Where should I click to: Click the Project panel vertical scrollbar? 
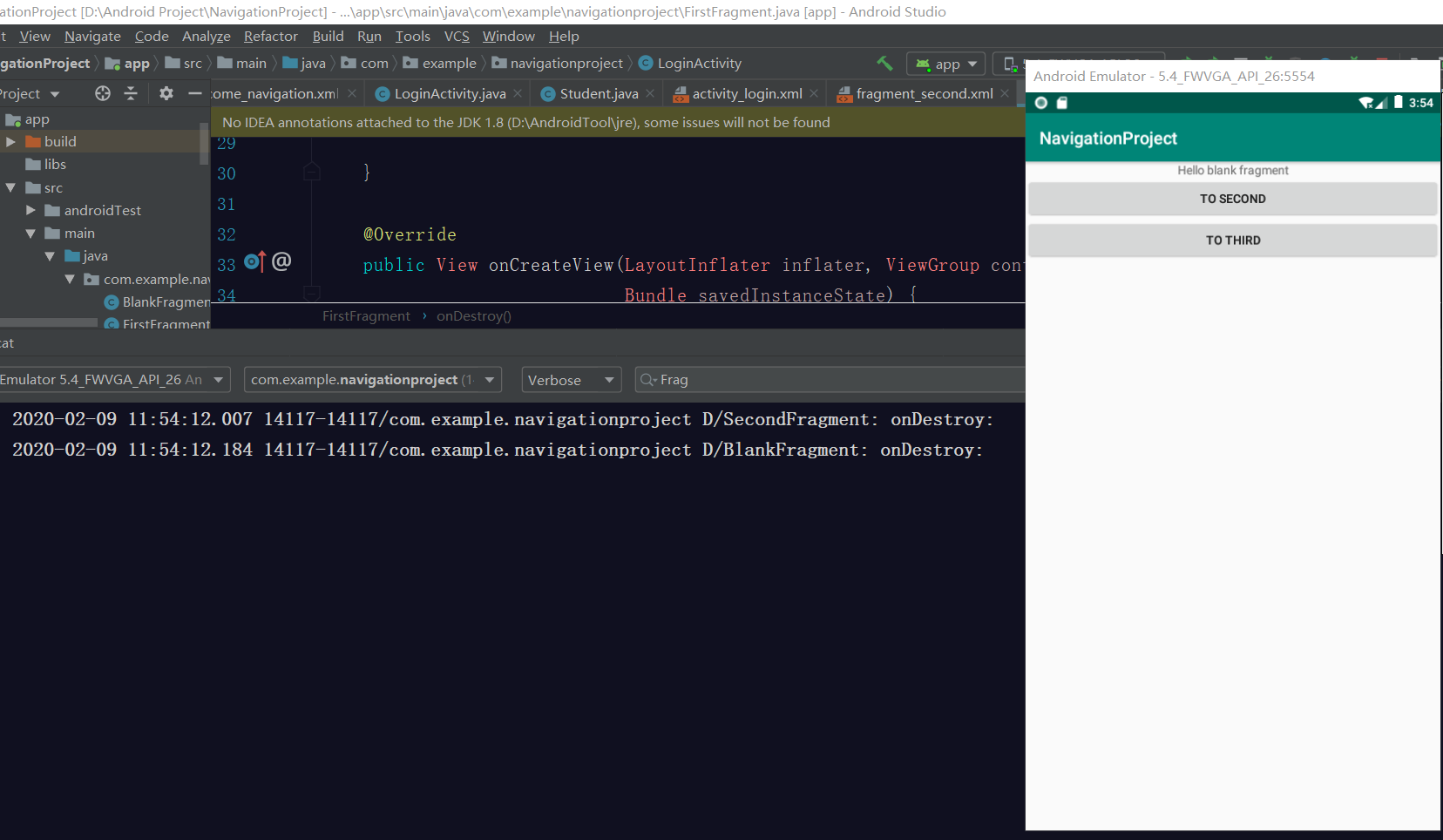pyautogui.click(x=205, y=144)
